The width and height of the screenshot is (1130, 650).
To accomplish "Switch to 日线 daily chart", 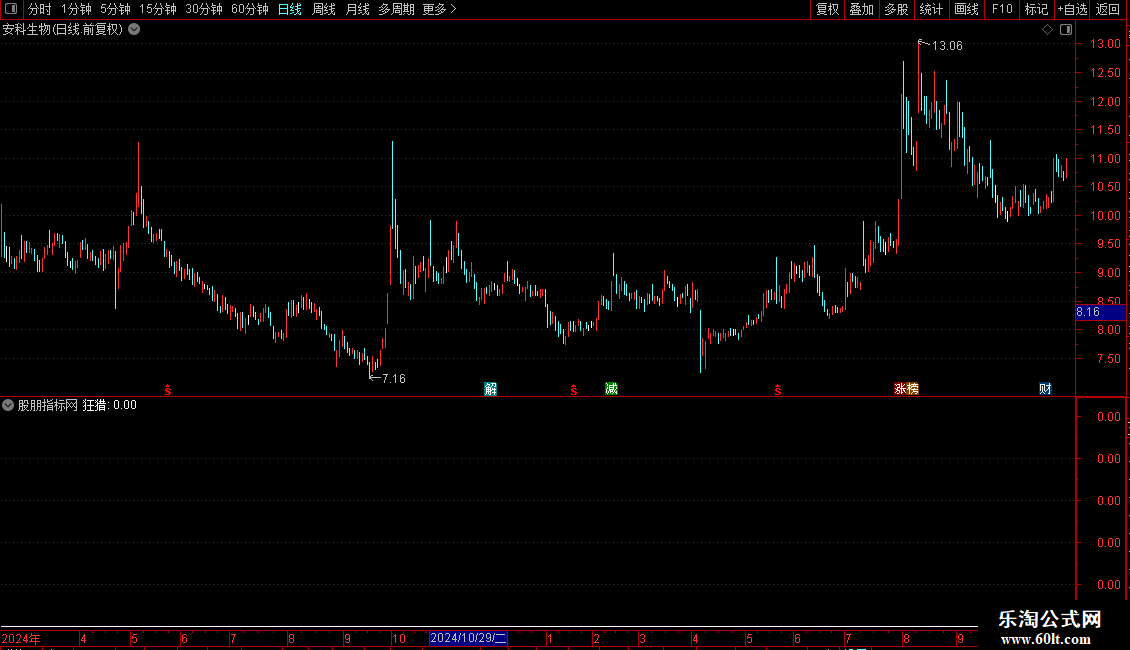I will click(x=290, y=9).
